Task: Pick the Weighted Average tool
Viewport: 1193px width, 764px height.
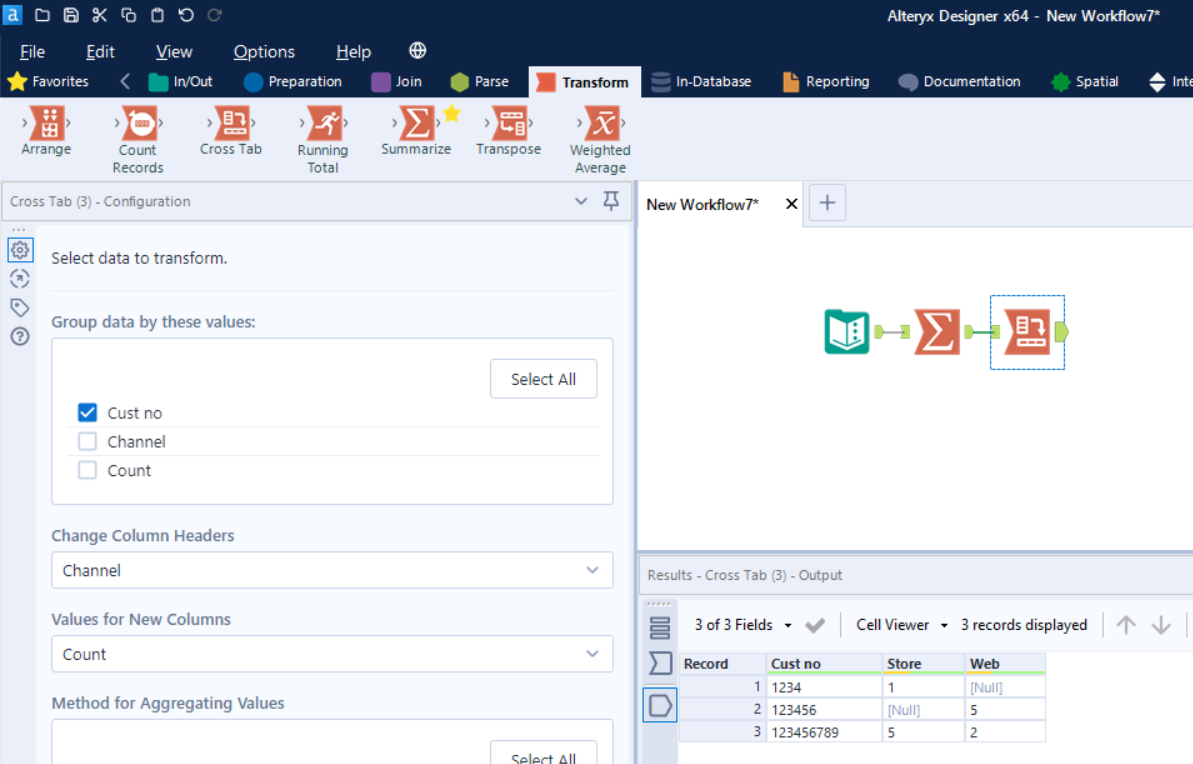Action: (x=599, y=130)
